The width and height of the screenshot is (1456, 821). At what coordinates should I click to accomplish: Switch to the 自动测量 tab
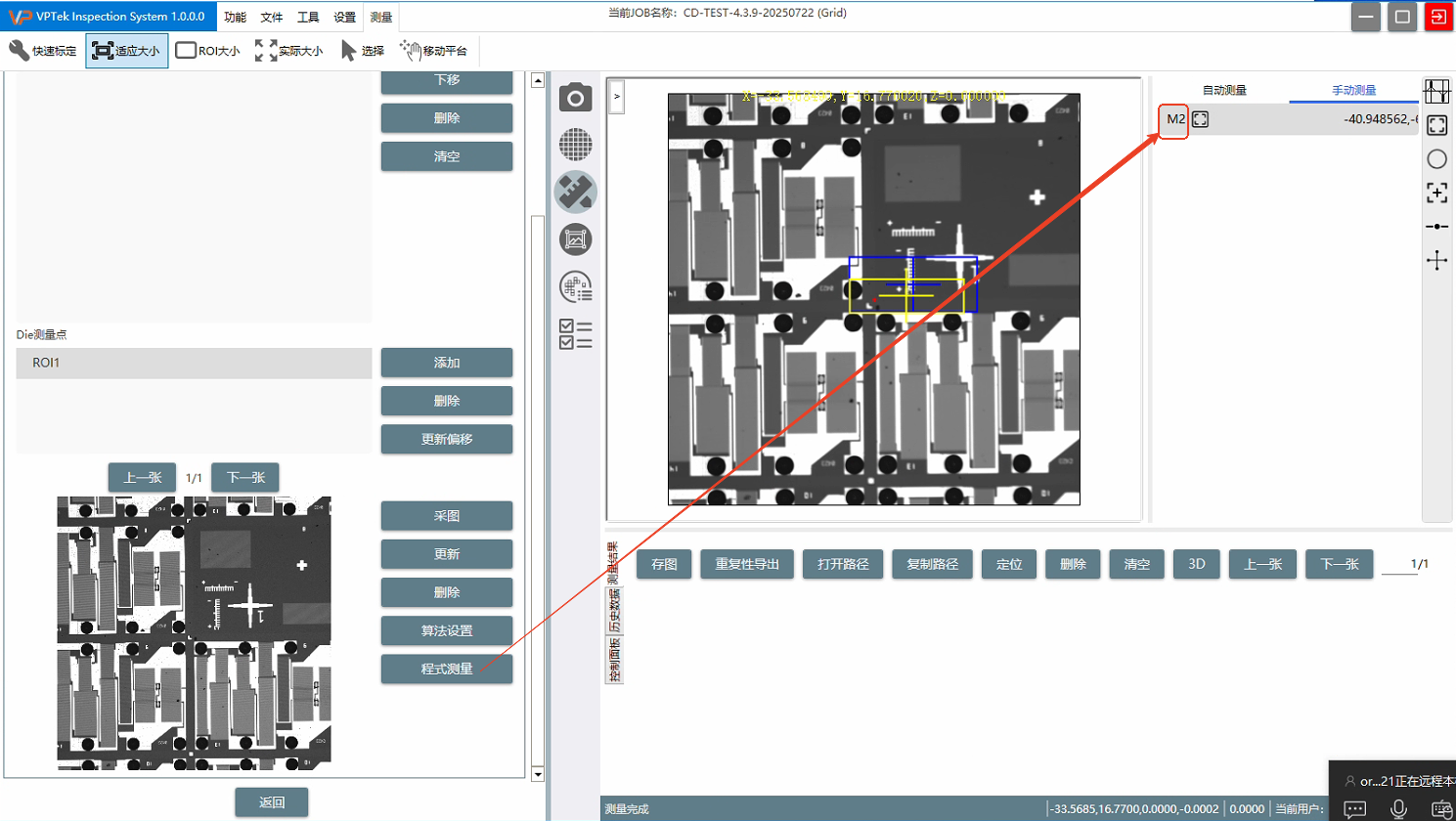click(1223, 90)
